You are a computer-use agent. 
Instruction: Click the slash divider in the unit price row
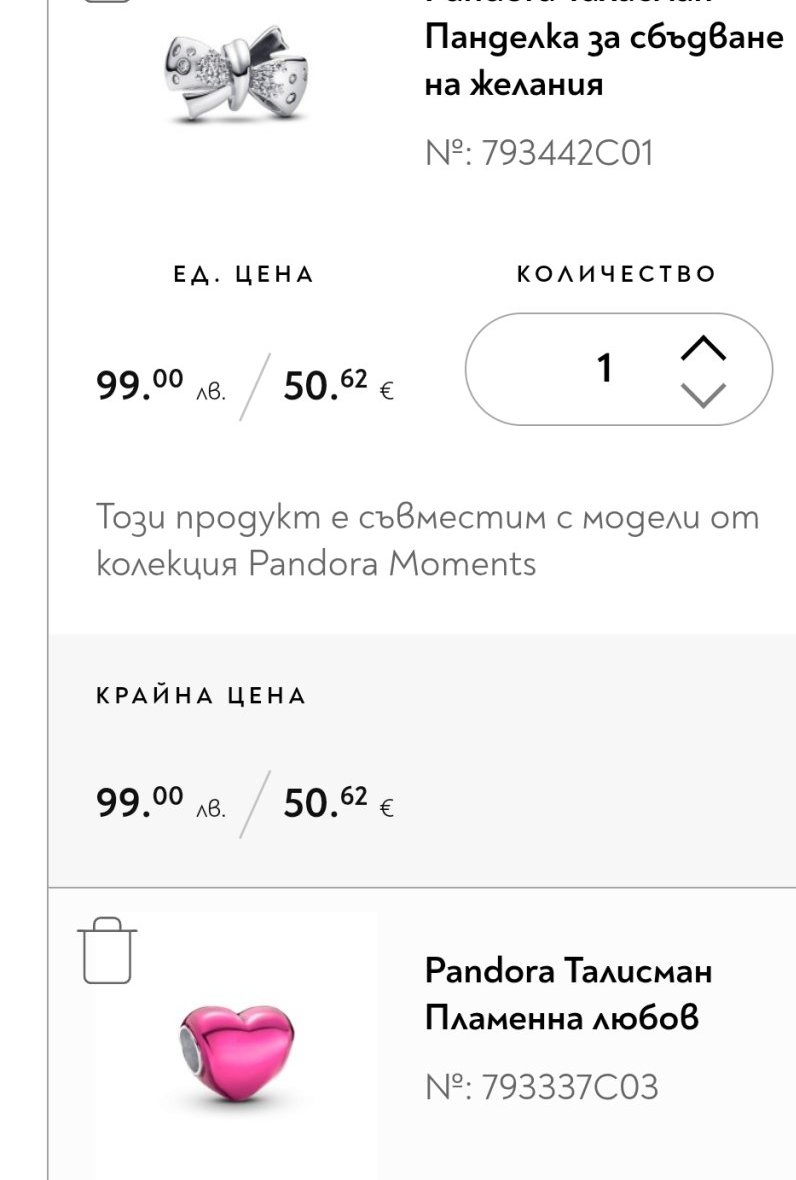click(255, 385)
